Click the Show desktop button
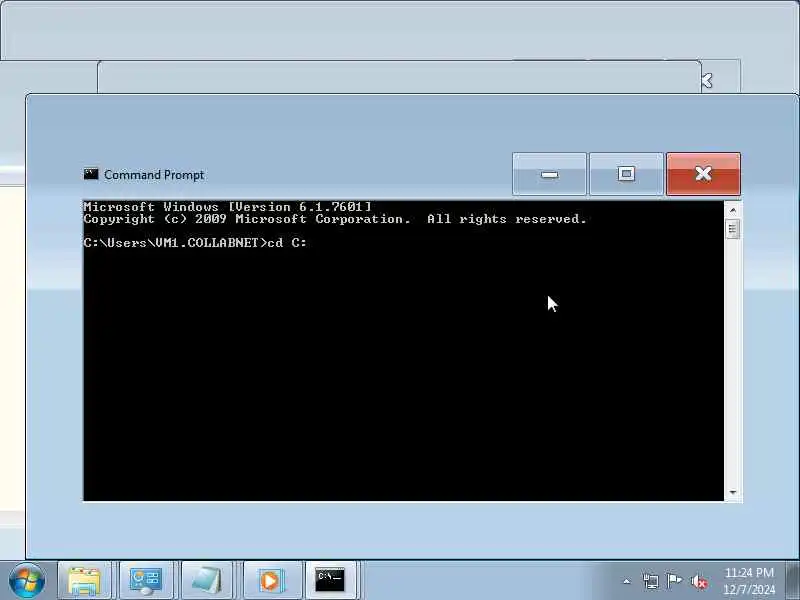 point(792,581)
